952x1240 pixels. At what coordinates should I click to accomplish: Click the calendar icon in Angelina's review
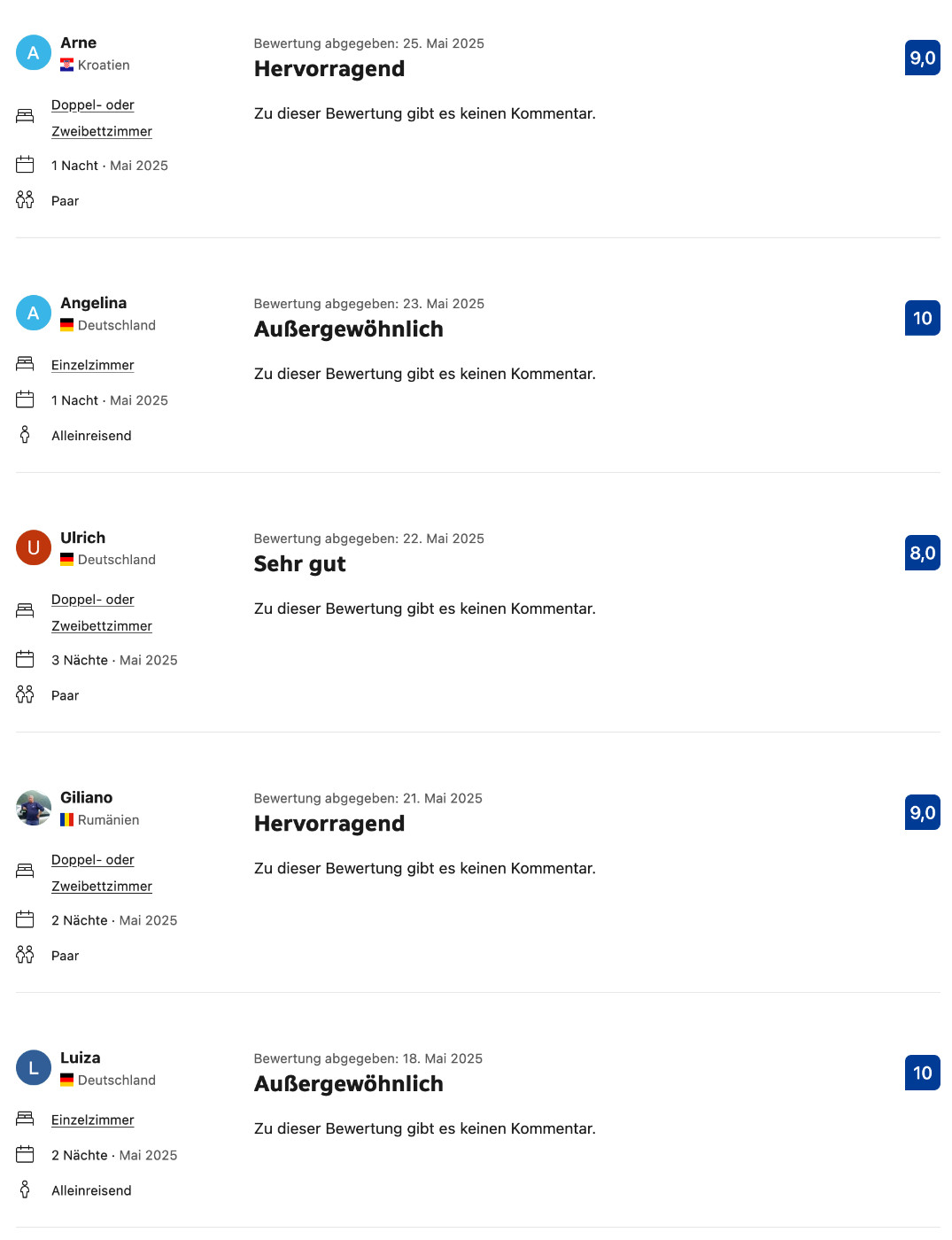pyautogui.click(x=25, y=399)
